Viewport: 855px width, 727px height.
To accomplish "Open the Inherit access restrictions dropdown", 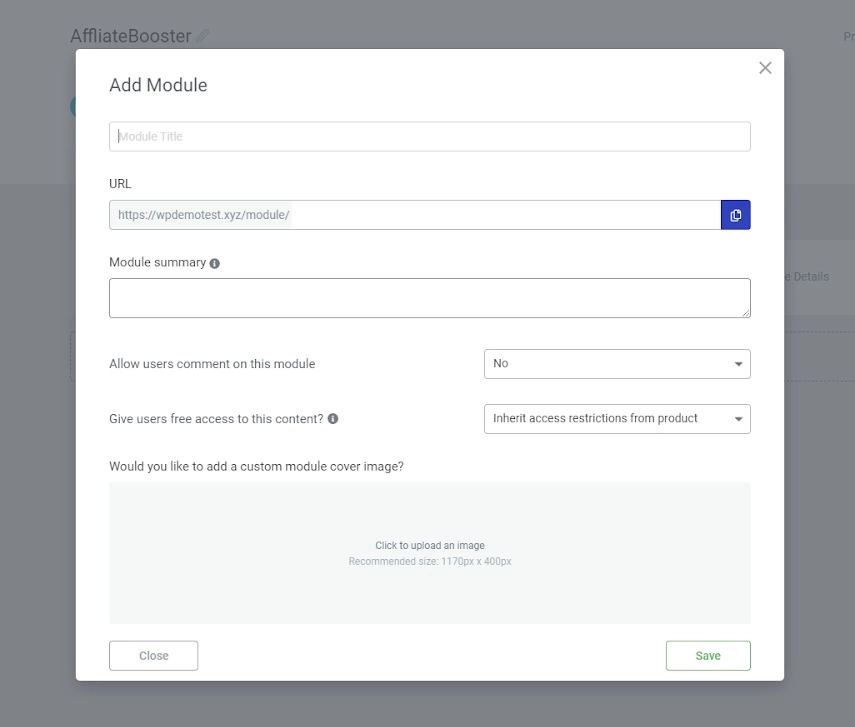I will tap(617, 419).
